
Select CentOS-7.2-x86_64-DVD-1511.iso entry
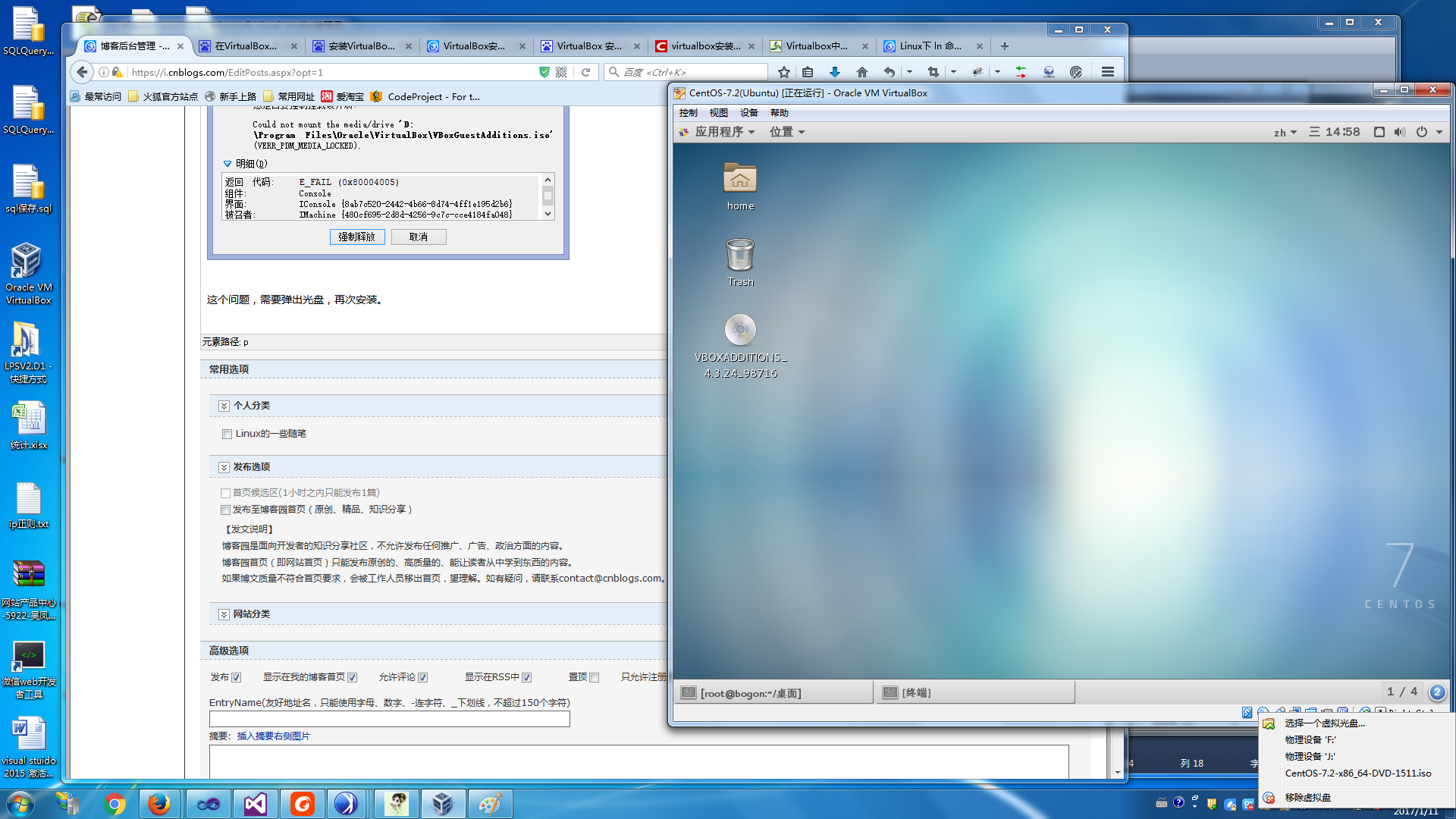coord(1357,773)
